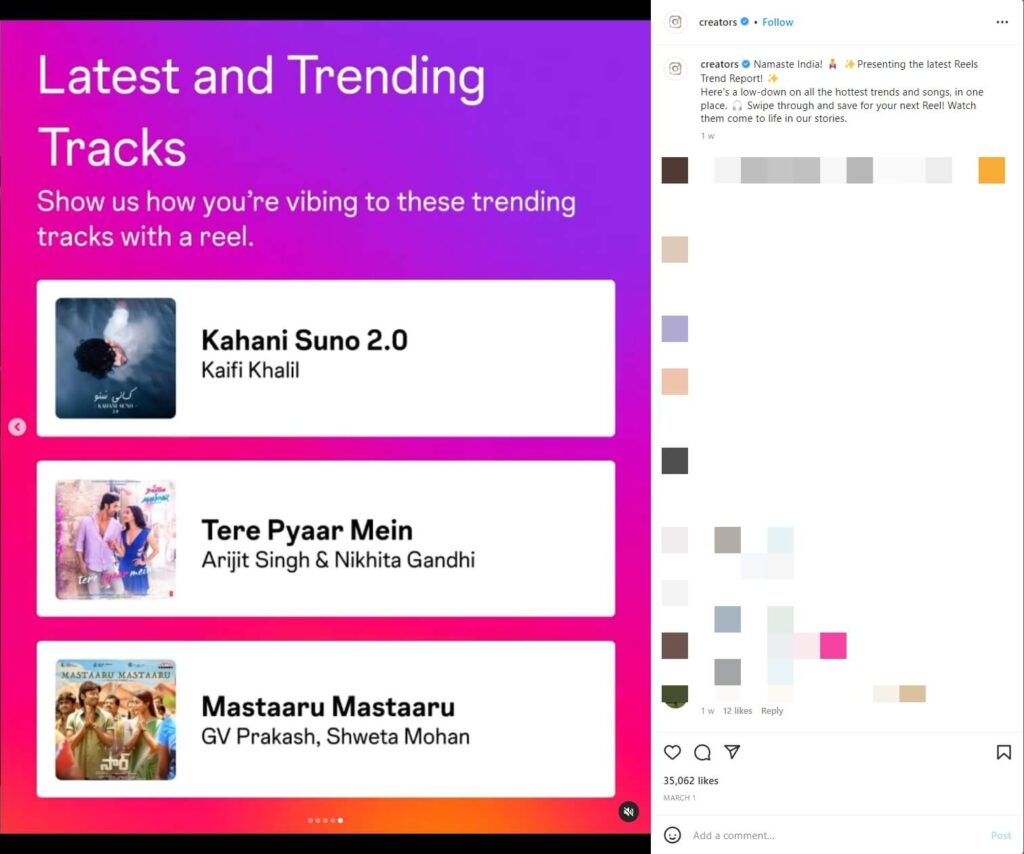
Task: Click the Post comment button
Action: pyautogui.click(x=1000, y=835)
